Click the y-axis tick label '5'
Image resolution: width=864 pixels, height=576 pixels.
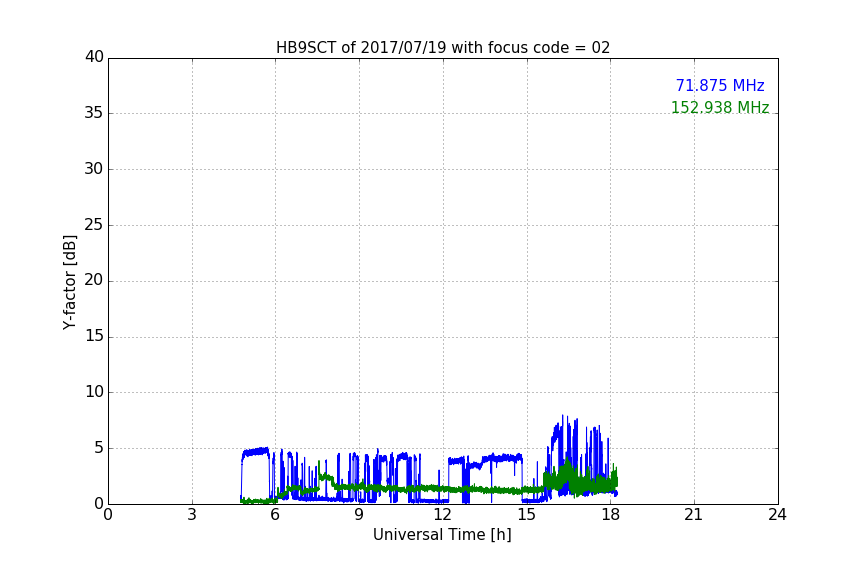[99, 448]
